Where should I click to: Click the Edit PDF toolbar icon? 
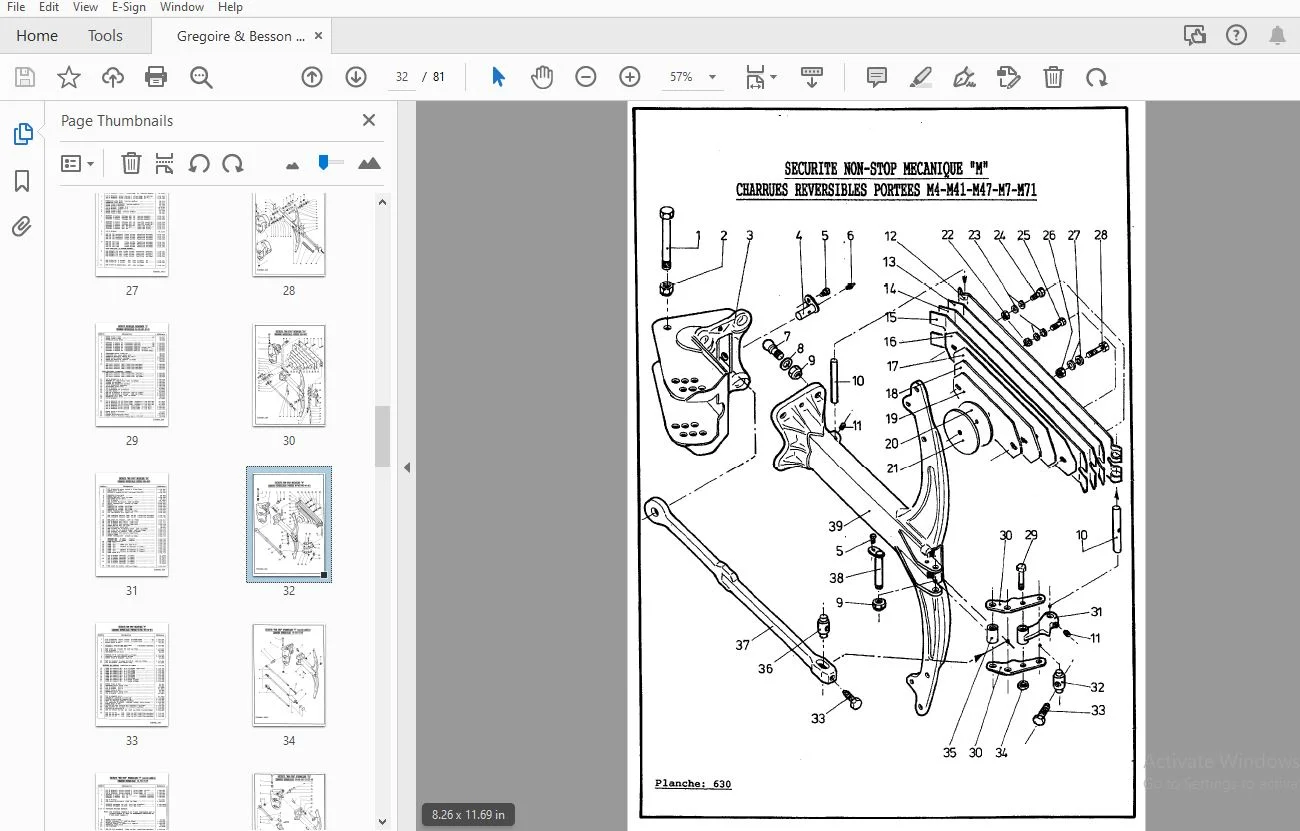[x=1009, y=77]
